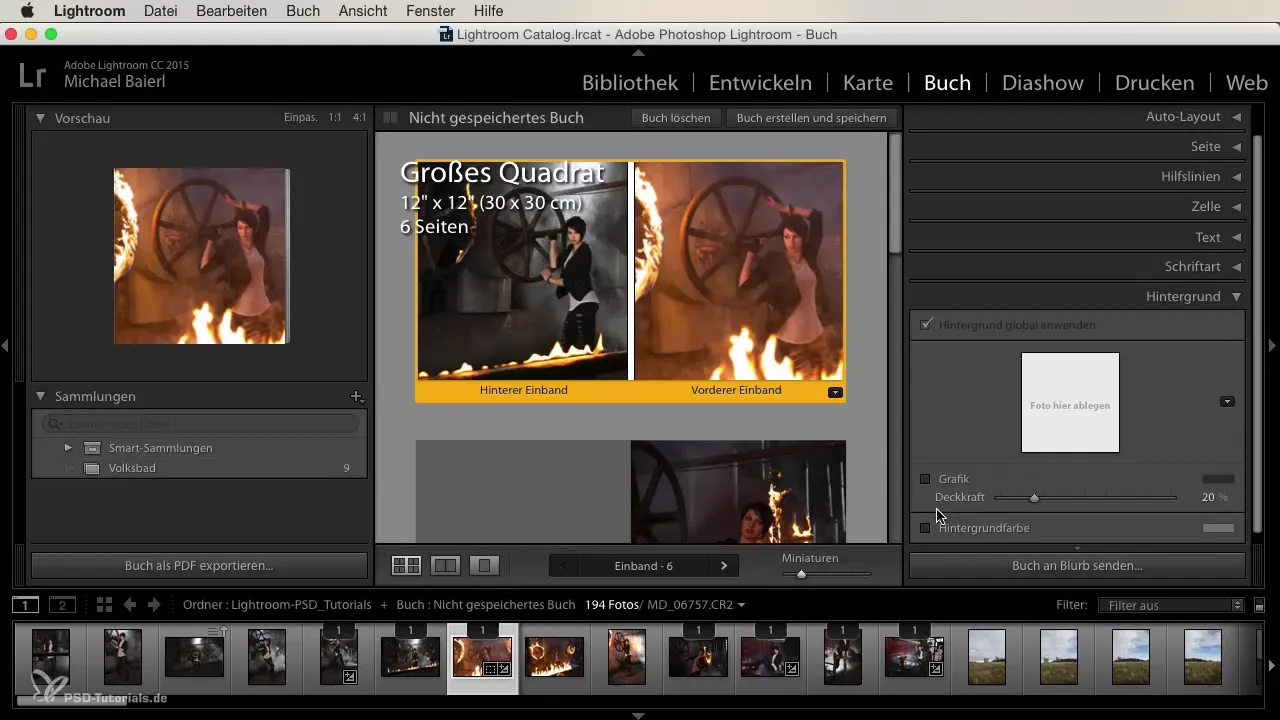Toggle the filter switch icon
The width and height of the screenshot is (1280, 720).
(x=1259, y=605)
